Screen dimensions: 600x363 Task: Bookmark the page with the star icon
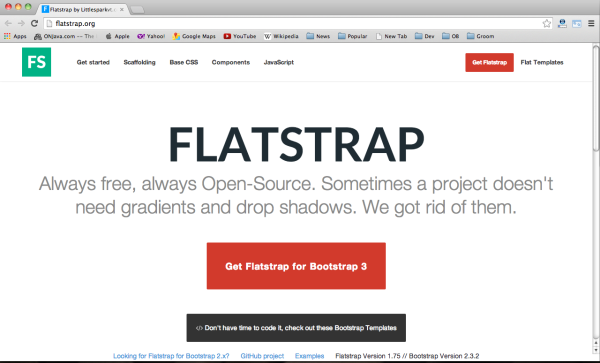click(547, 23)
